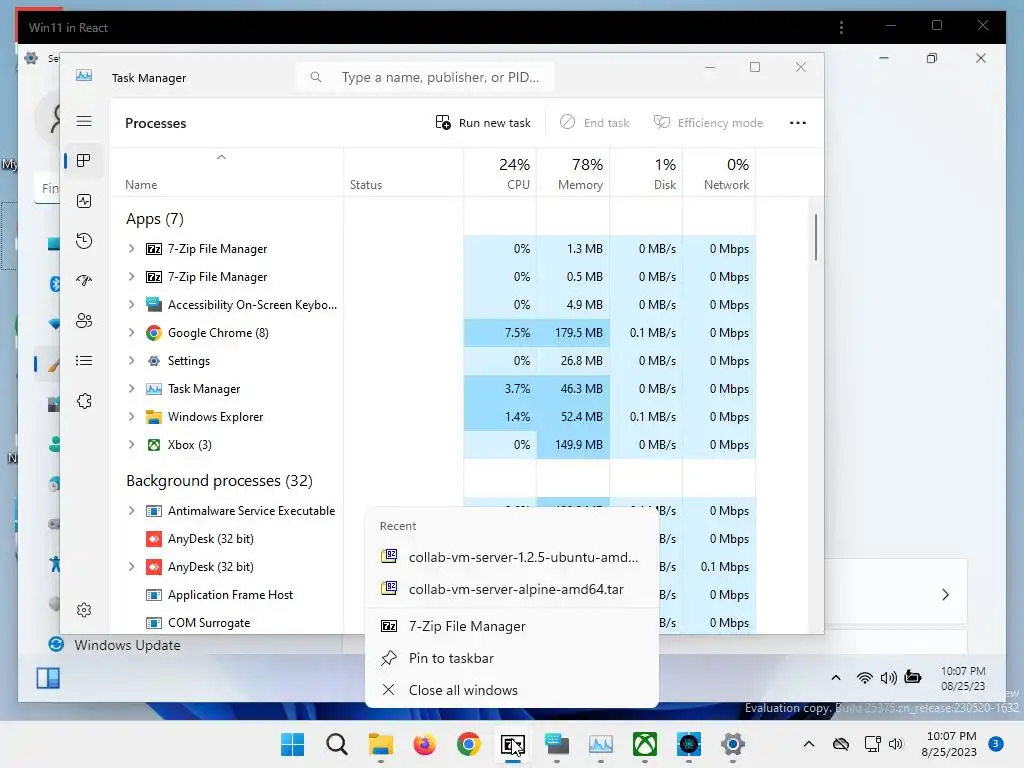The width and height of the screenshot is (1024, 768).
Task: Sort processes by the CPU column
Action: 500,173
